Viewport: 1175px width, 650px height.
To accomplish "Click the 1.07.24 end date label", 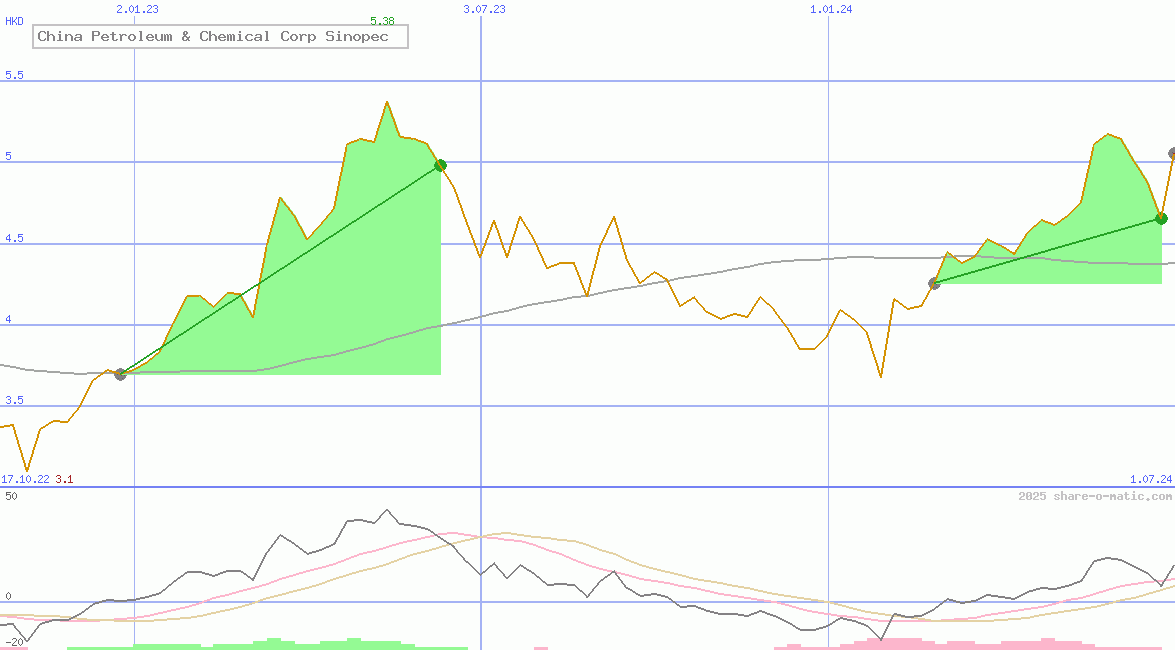I will pos(1150,480).
